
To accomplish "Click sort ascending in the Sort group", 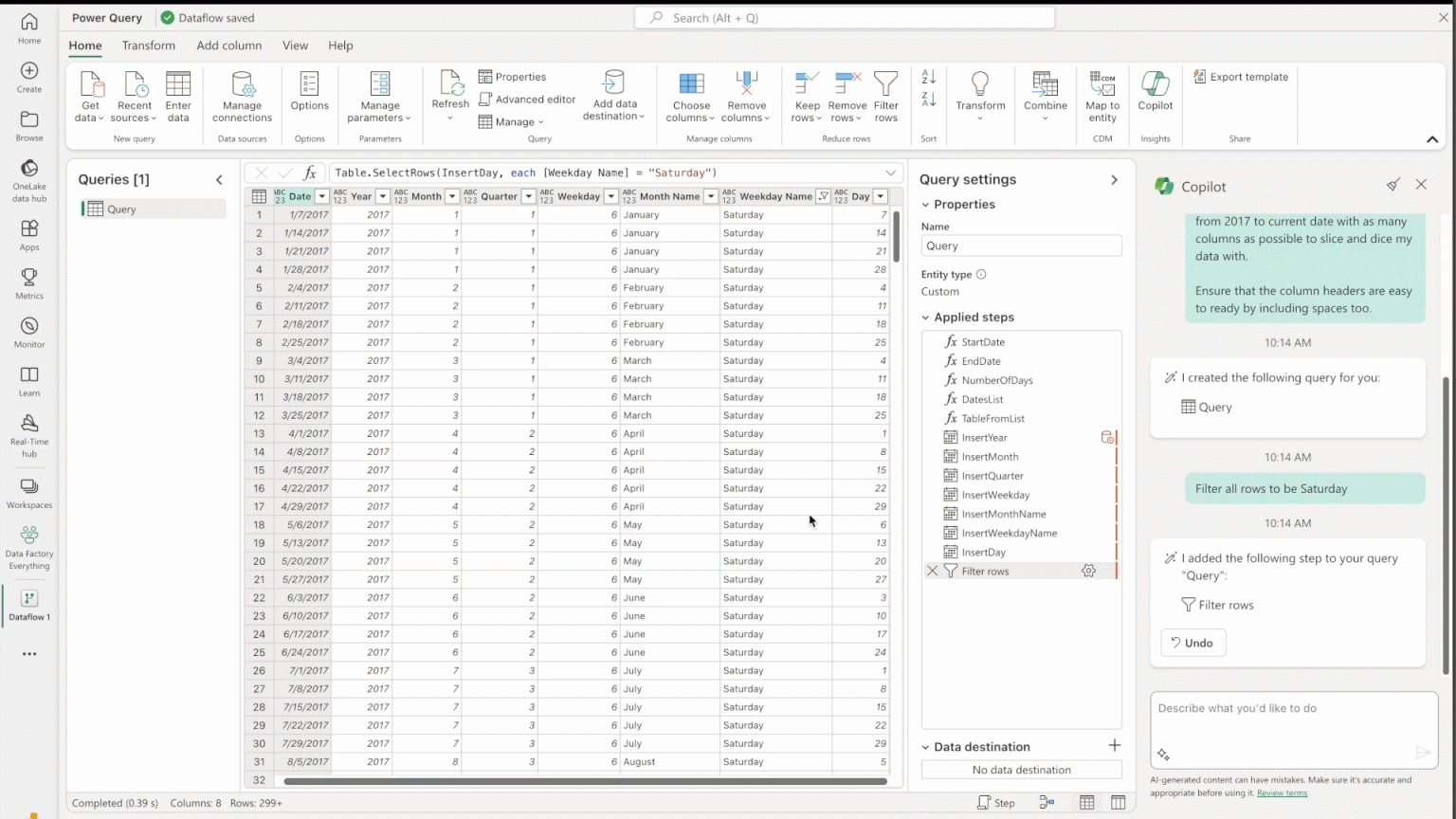I will coord(927,76).
